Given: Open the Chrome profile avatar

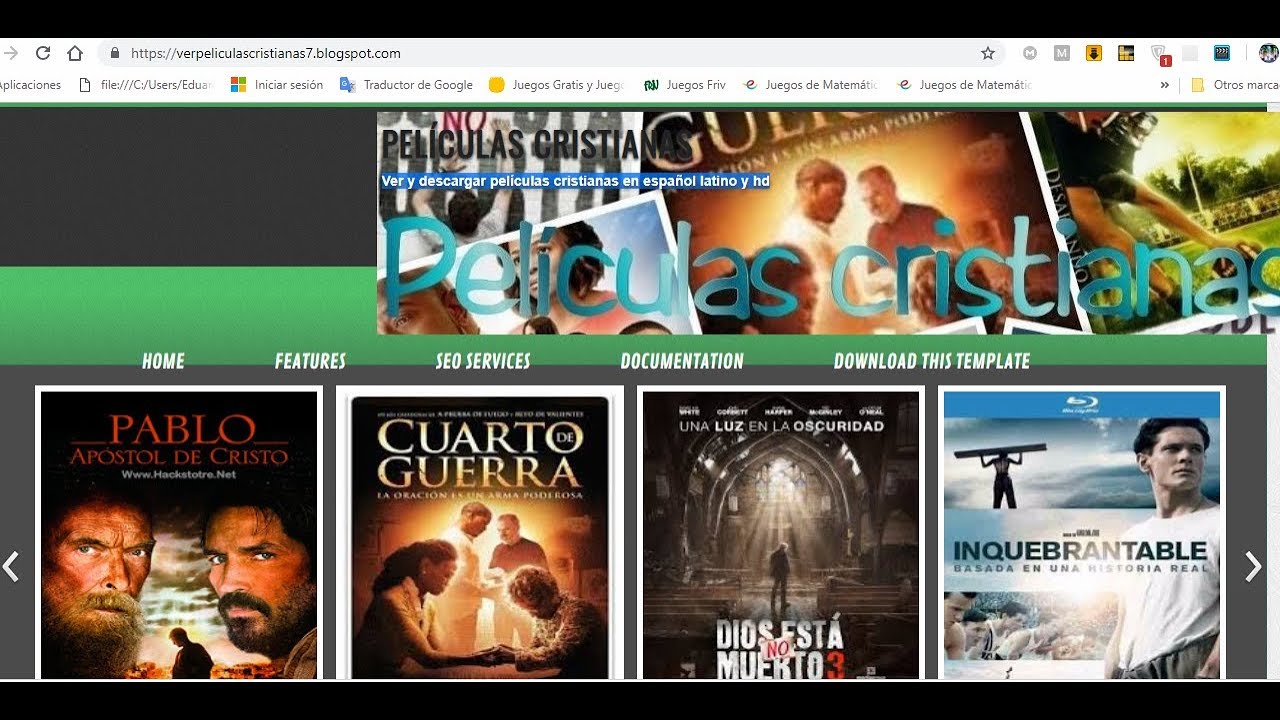Looking at the screenshot, I should pyautogui.click(x=1268, y=53).
